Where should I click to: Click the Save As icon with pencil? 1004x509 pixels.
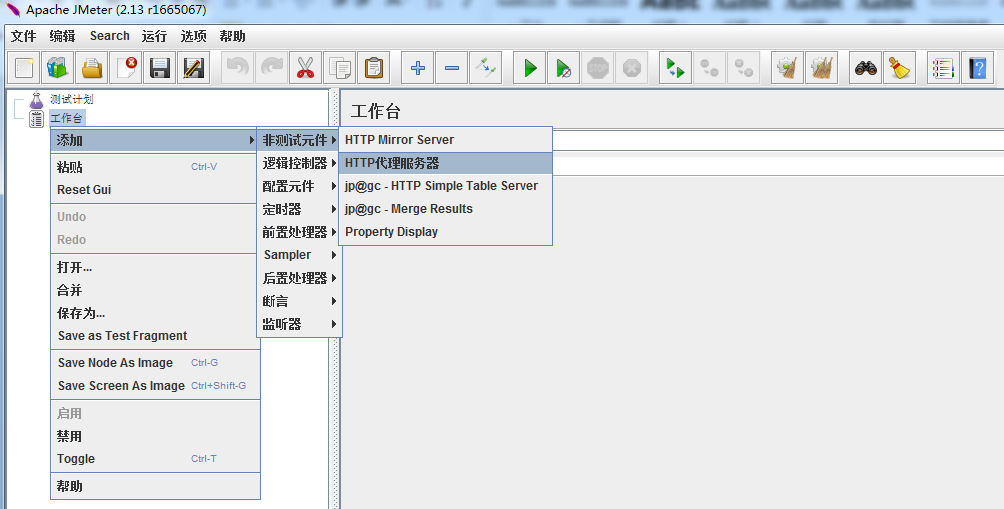(193, 68)
